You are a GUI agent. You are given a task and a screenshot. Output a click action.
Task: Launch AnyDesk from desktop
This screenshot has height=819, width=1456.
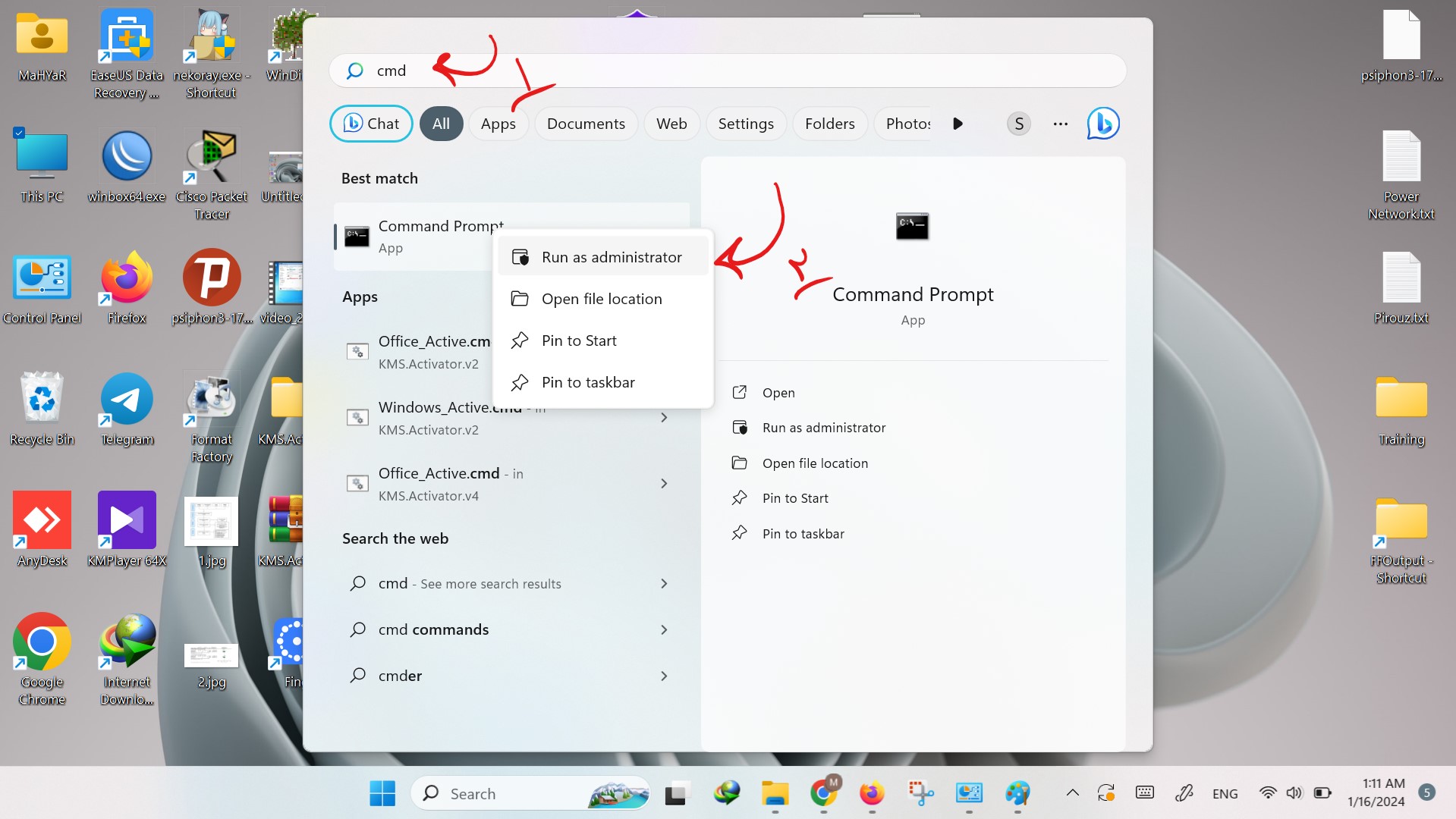(x=42, y=529)
